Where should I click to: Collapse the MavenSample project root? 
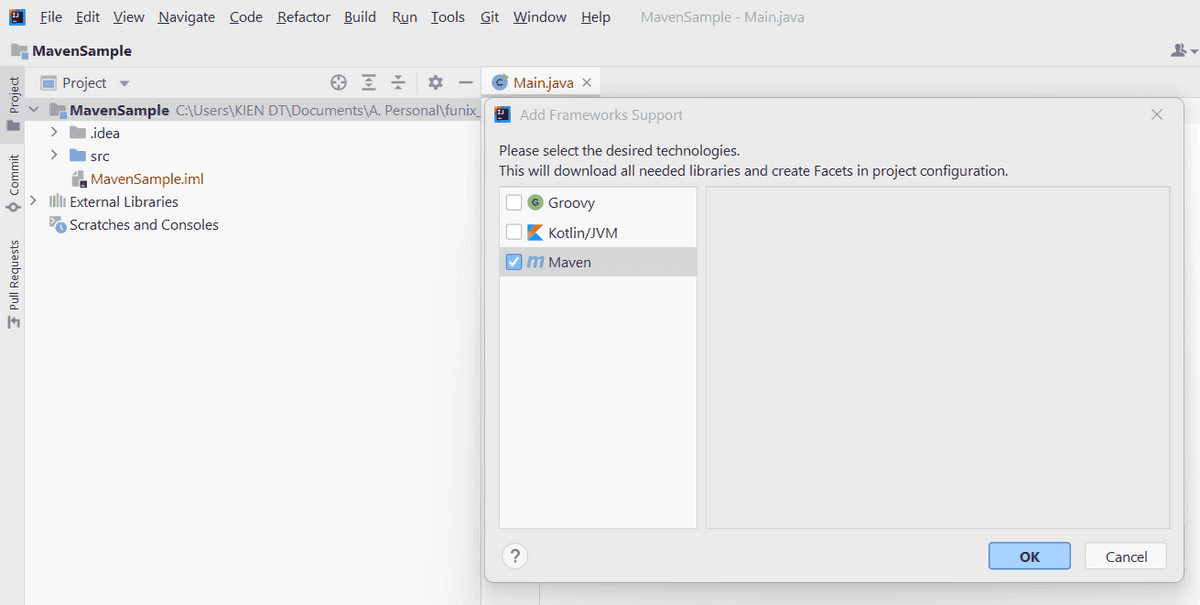tap(33, 110)
